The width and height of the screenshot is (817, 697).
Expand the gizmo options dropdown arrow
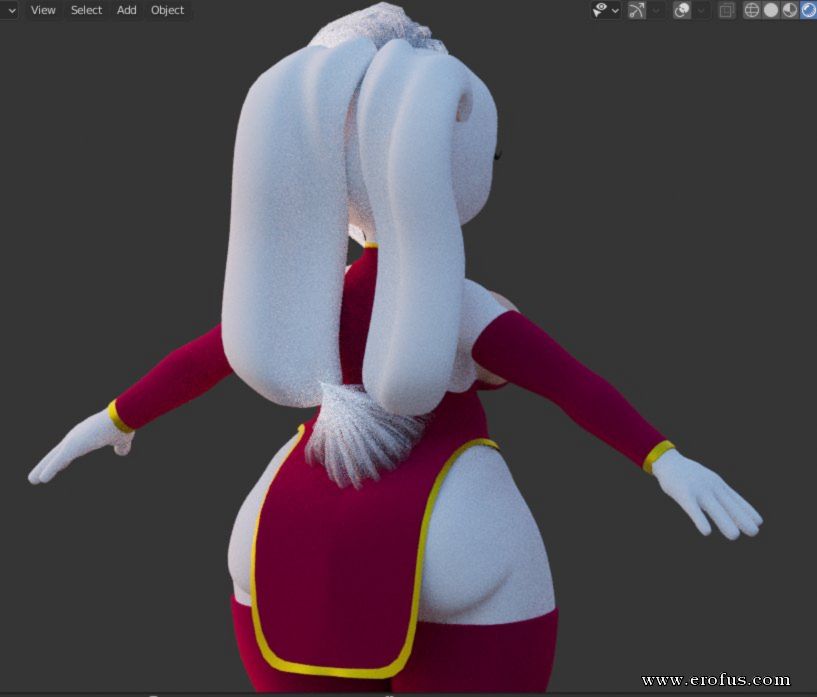coord(656,10)
